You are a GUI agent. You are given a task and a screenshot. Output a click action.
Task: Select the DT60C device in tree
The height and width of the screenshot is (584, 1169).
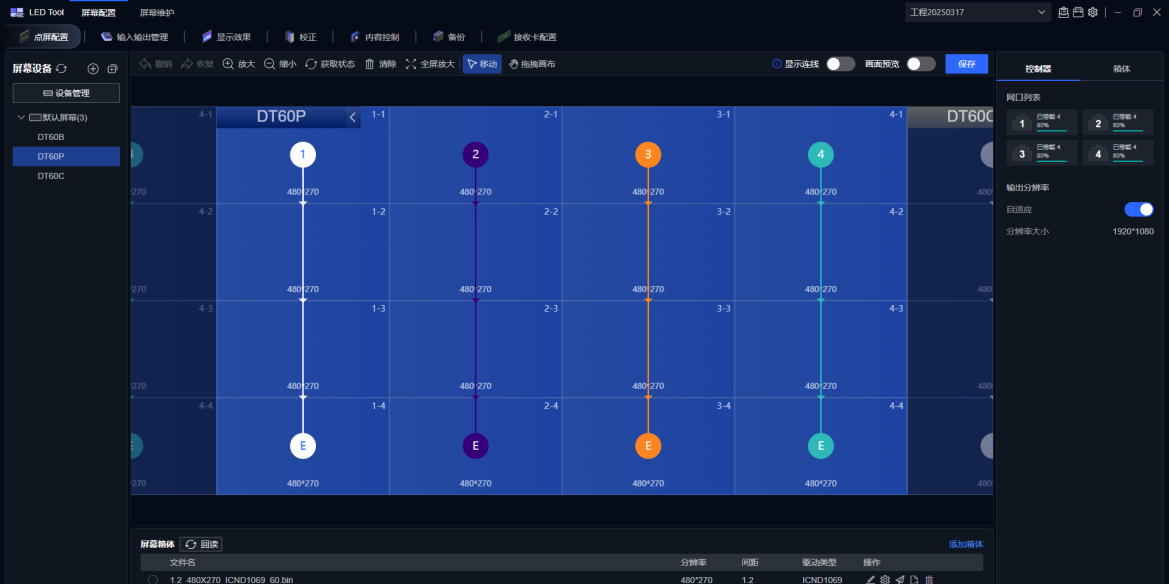(51, 176)
